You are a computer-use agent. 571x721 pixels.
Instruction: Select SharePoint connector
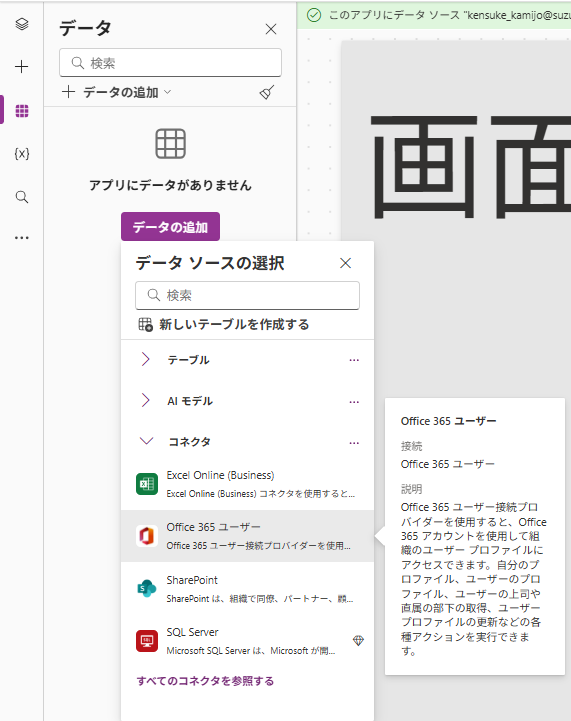(x=247, y=589)
